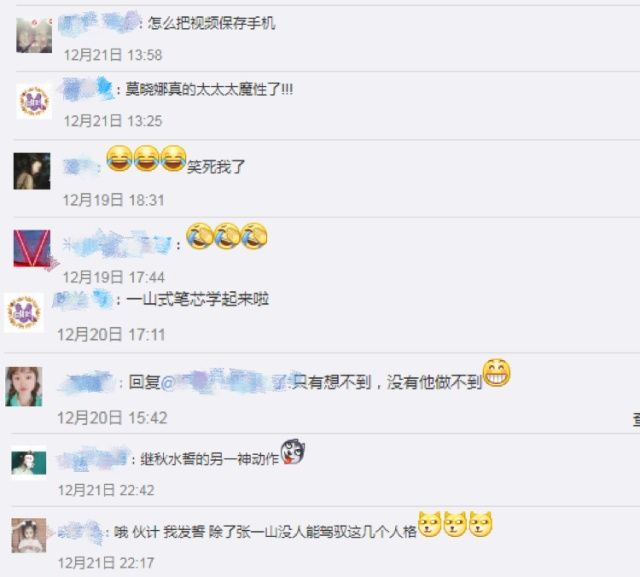Open blurred username before 怎么把视频保存手机
The height and width of the screenshot is (577, 640).
tap(98, 22)
